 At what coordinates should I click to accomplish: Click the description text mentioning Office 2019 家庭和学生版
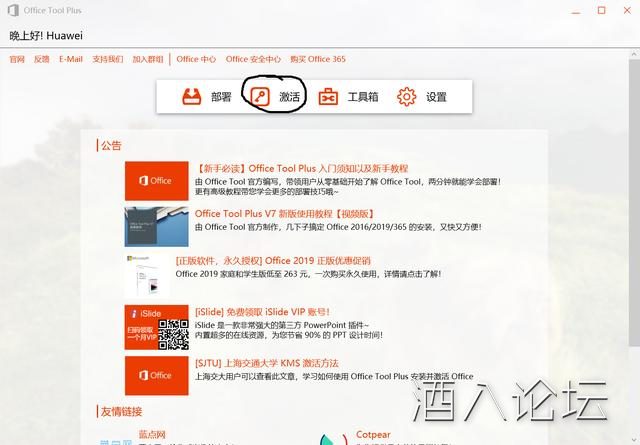pos(308,274)
